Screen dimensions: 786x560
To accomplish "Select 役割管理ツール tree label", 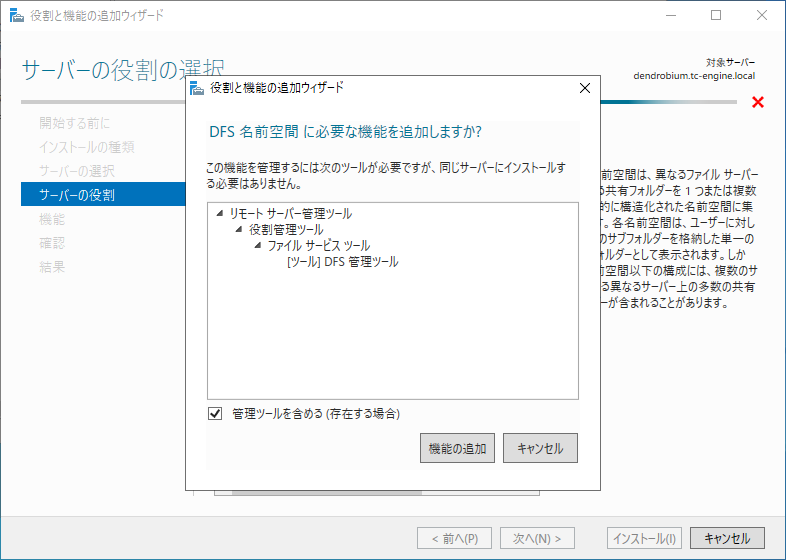I will point(286,230).
